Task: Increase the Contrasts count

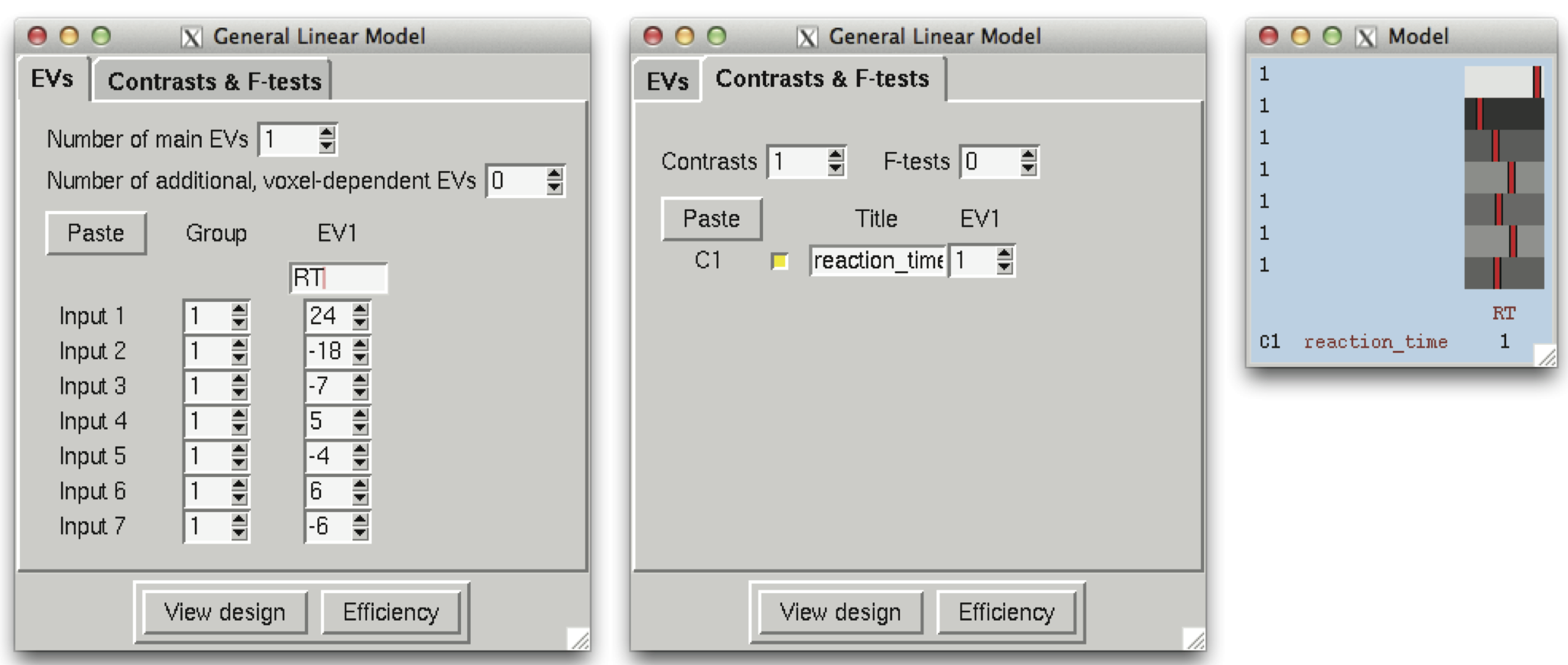Action: click(836, 157)
